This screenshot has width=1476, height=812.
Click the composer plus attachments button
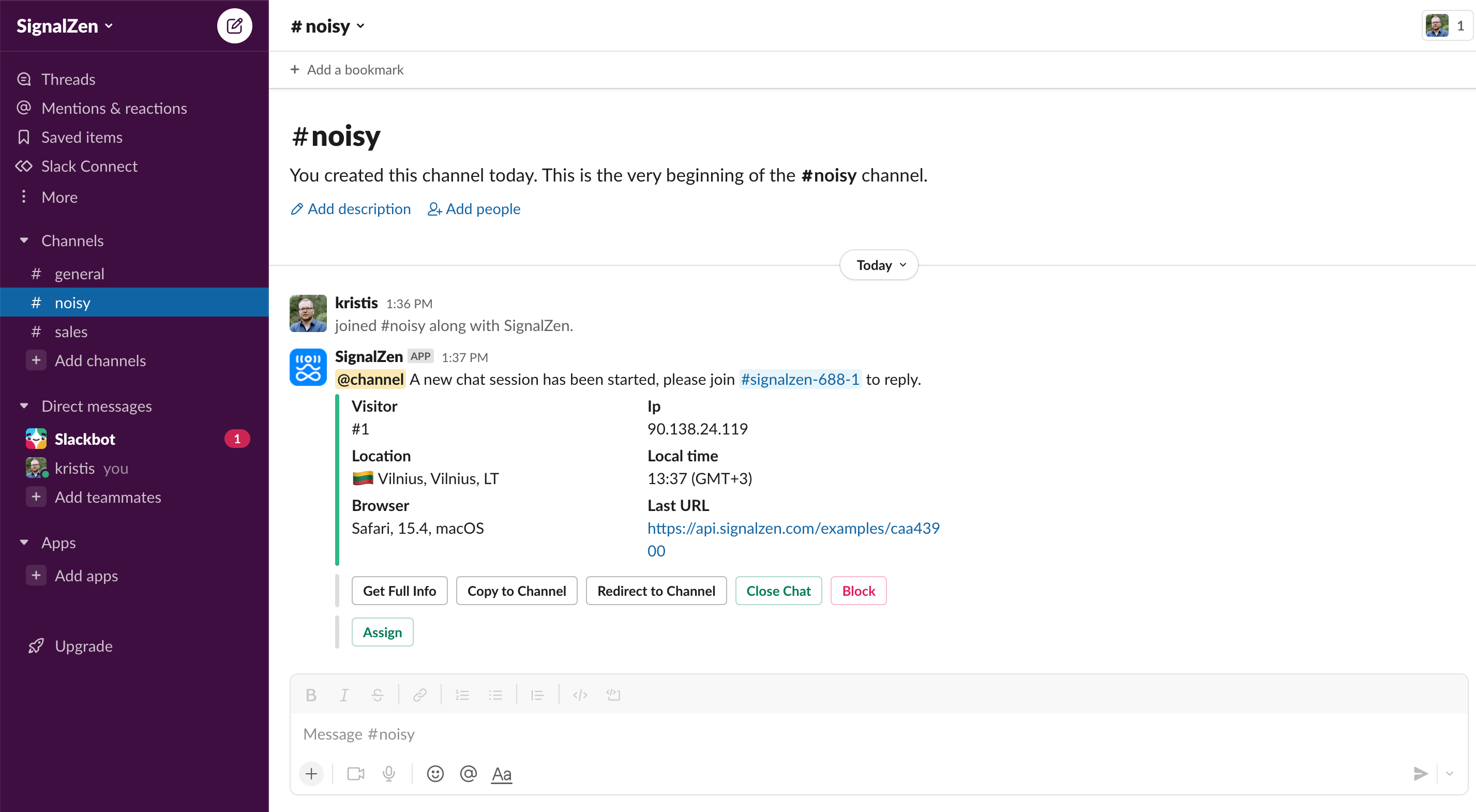311,774
